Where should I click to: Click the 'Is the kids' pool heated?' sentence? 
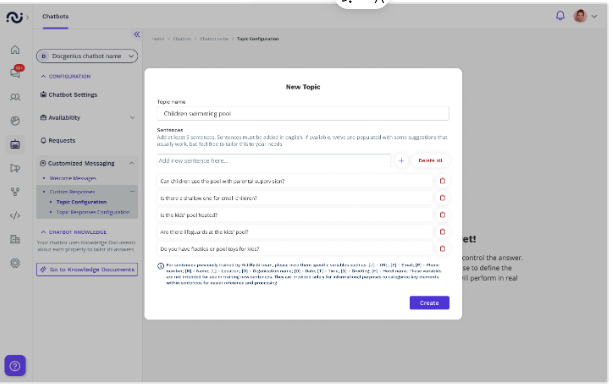tap(295, 215)
